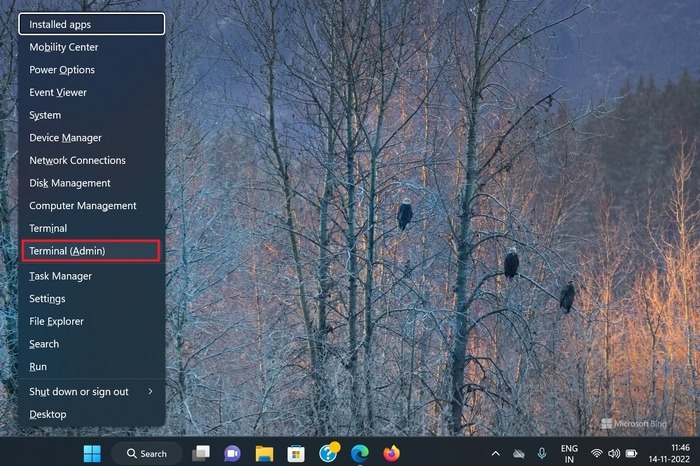Select Power Options entry
Image resolution: width=700 pixels, height=466 pixels.
coord(92,70)
